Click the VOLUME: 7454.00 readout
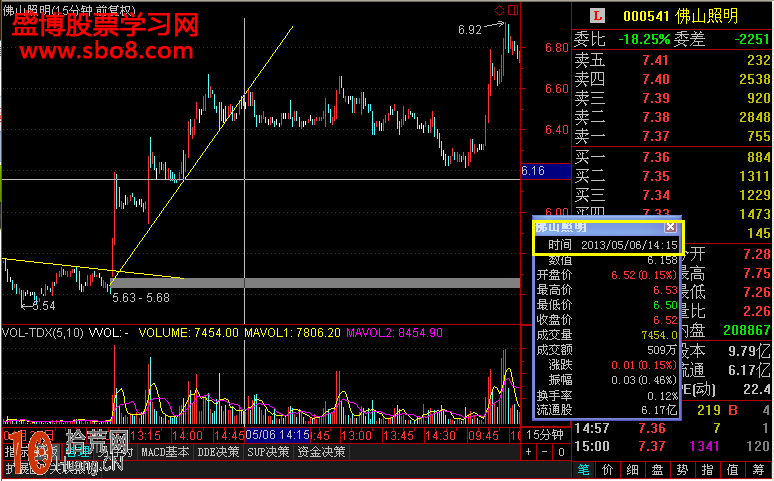This screenshot has width=774, height=481. (x=189, y=333)
